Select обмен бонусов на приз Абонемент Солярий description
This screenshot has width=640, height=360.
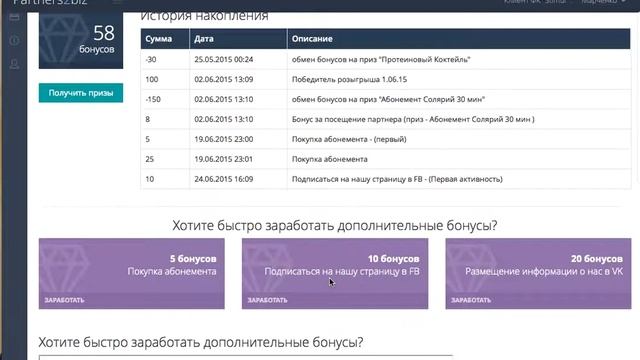coord(388,99)
